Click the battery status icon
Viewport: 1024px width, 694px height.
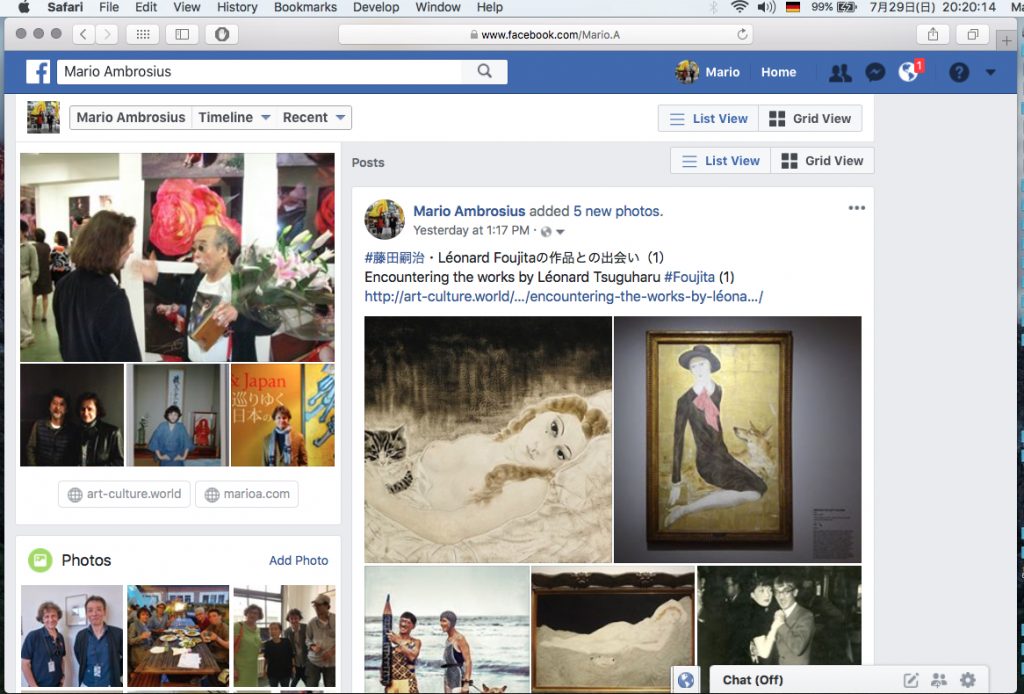pos(846,7)
